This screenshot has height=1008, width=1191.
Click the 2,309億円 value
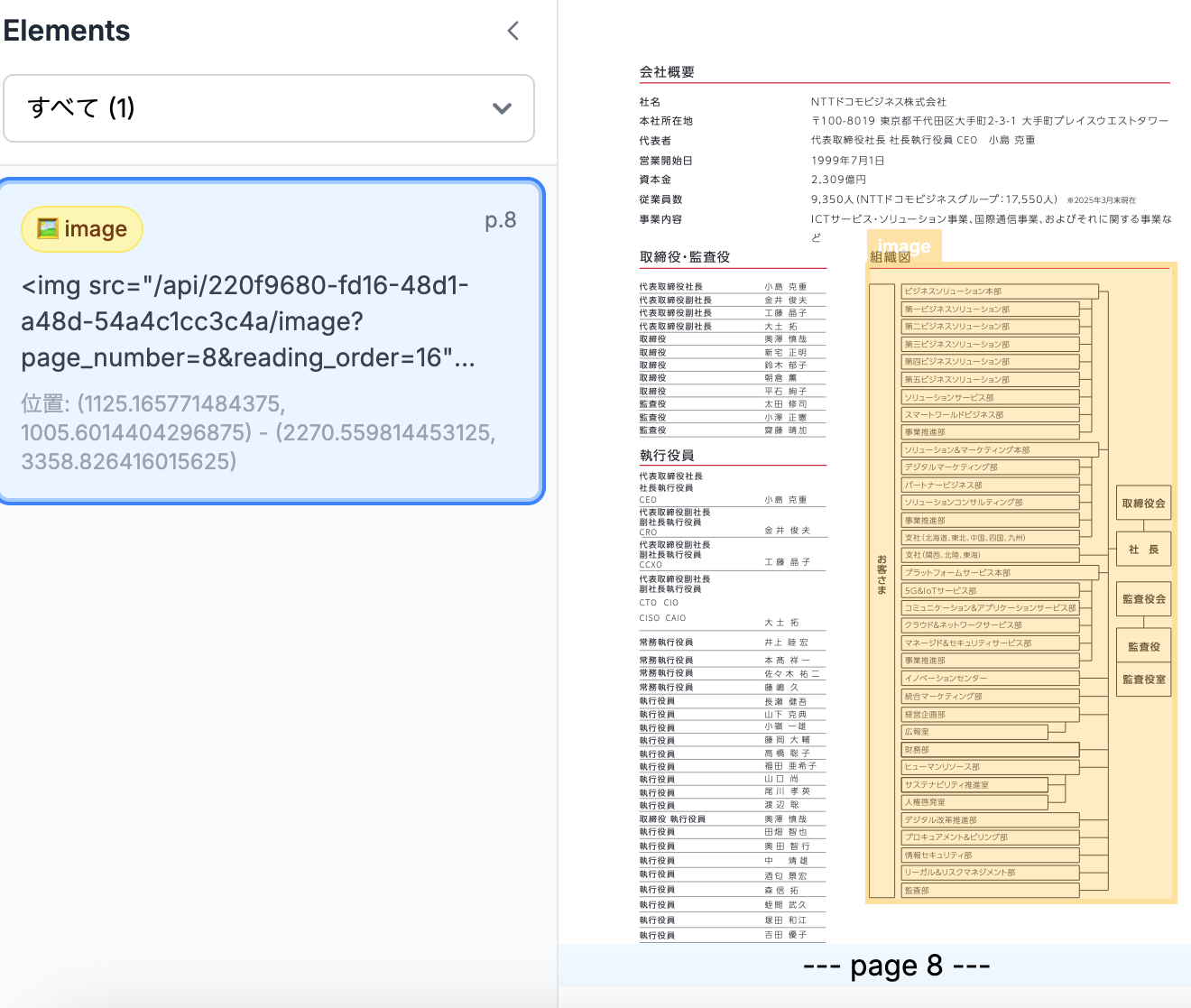838,180
